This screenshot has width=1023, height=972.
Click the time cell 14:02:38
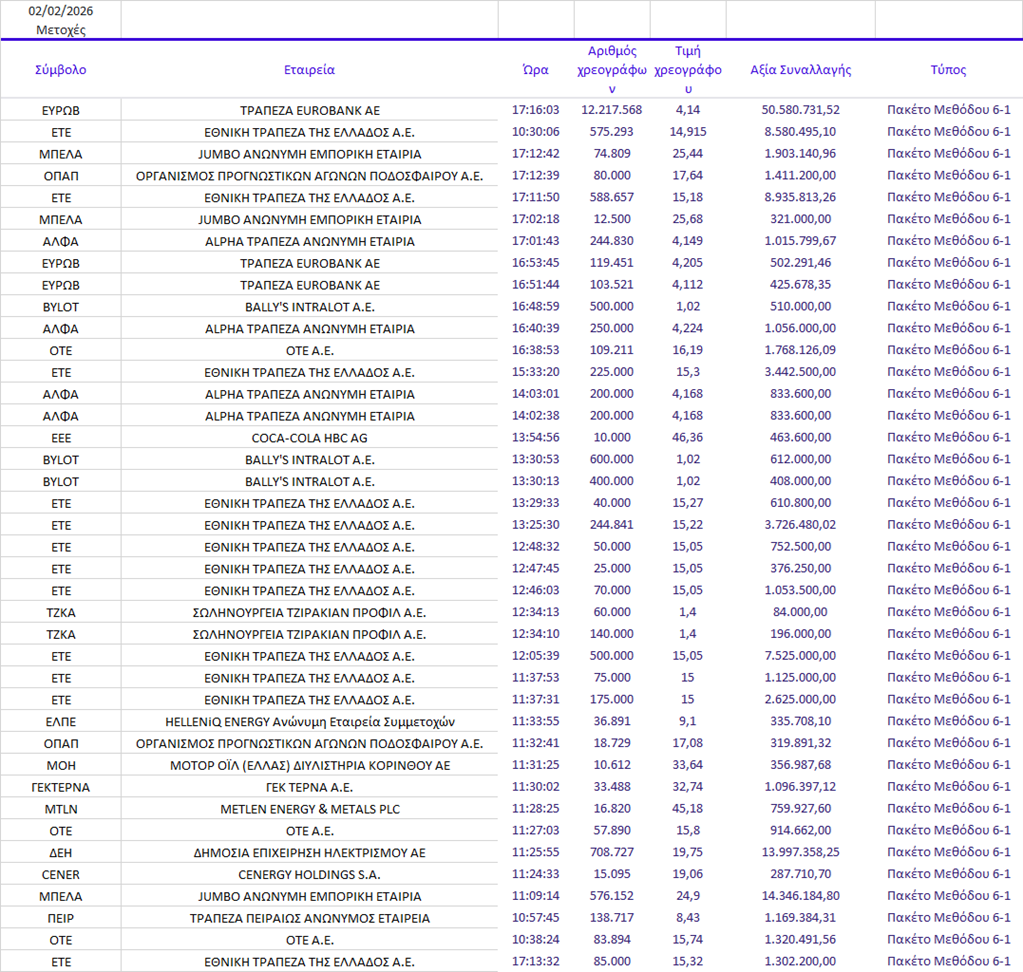pyautogui.click(x=536, y=416)
